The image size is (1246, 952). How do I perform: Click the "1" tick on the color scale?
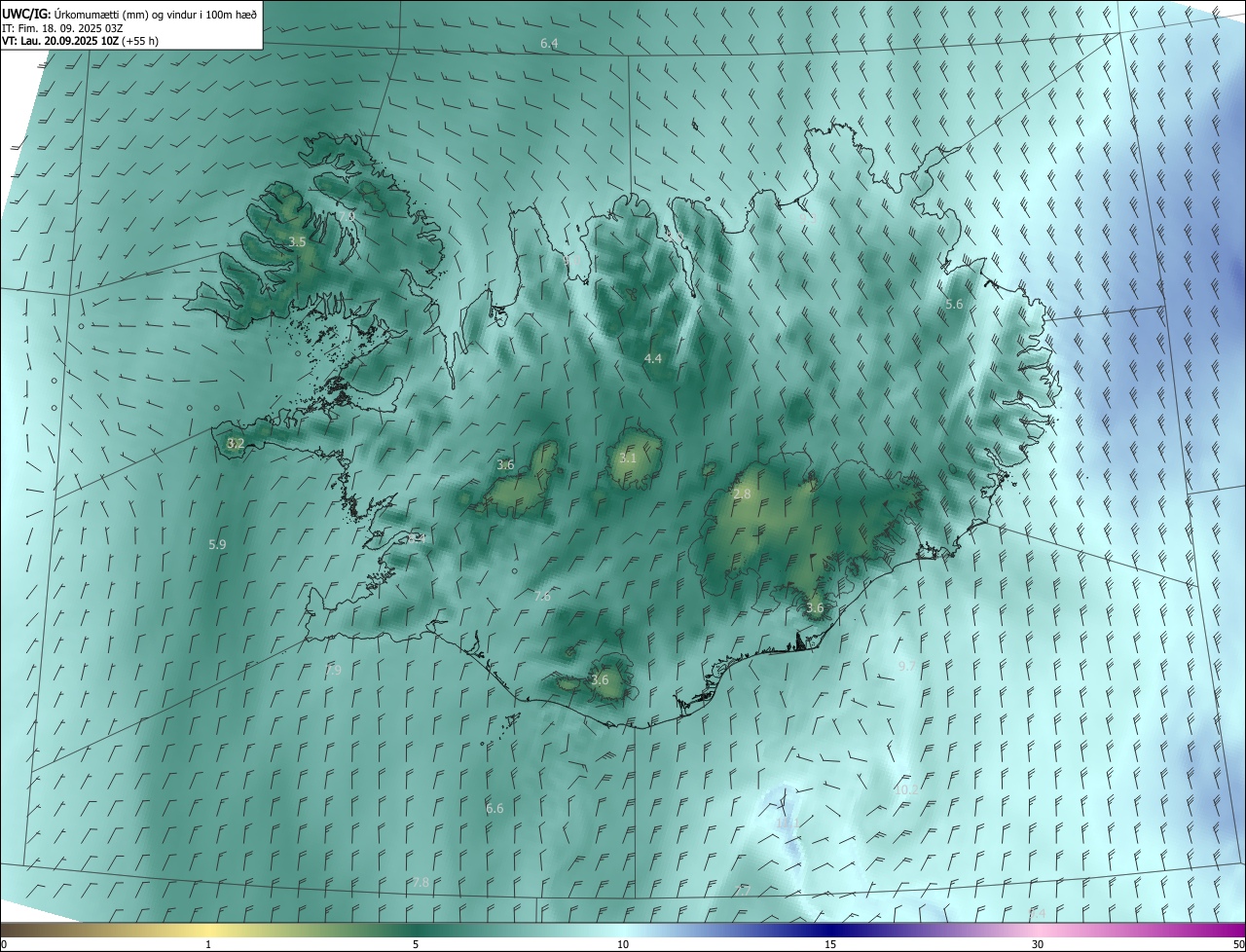point(208,944)
